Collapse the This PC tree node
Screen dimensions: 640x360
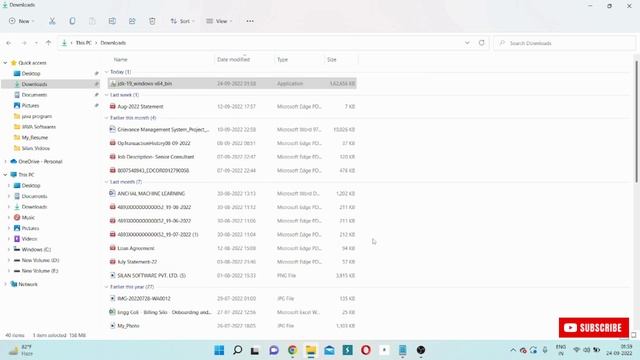(x=5, y=175)
